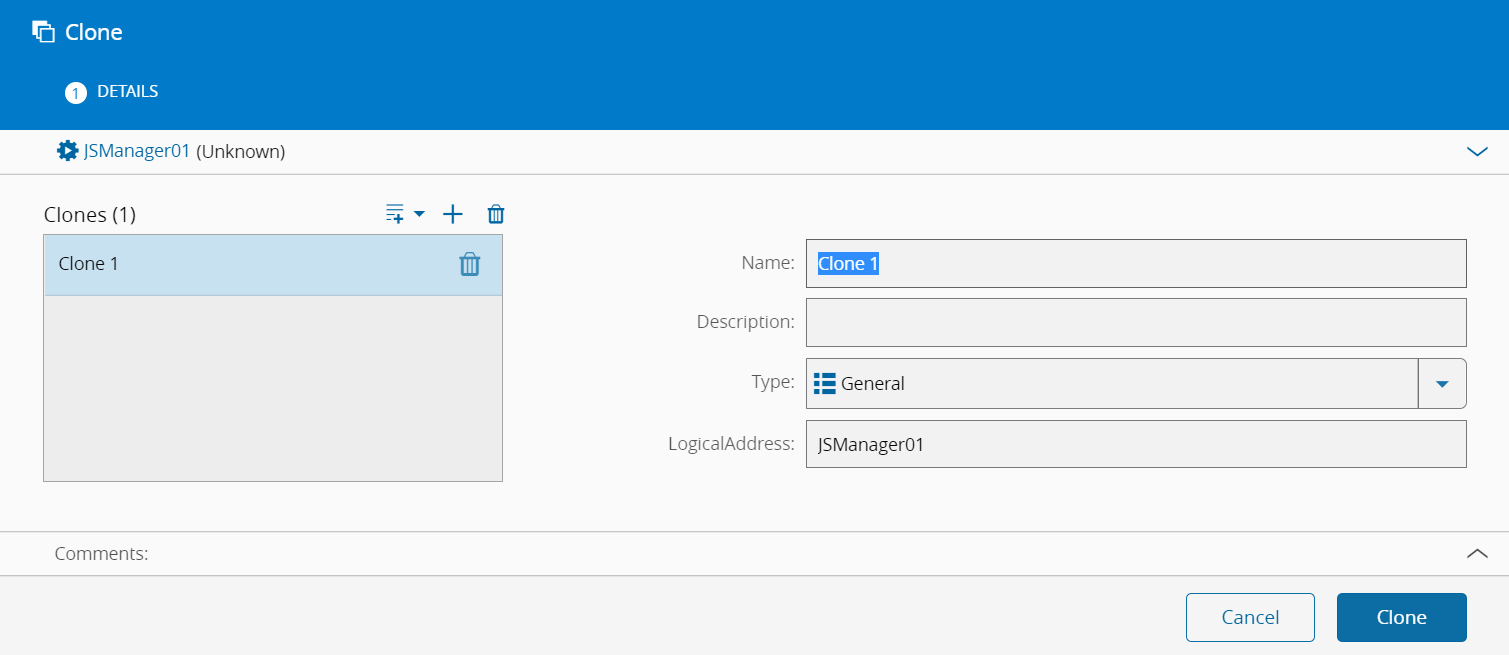
Task: Focus the Description text field
Action: pyautogui.click(x=1135, y=323)
